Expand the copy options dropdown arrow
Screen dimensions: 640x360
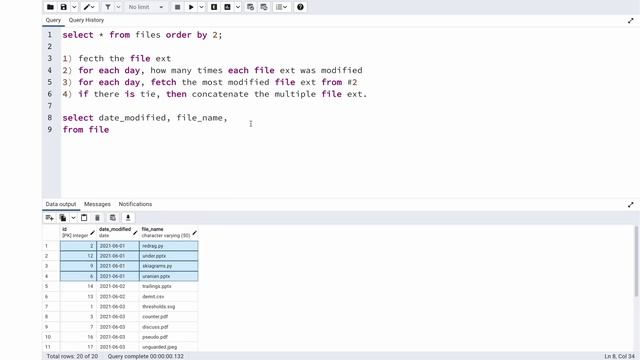point(73,218)
